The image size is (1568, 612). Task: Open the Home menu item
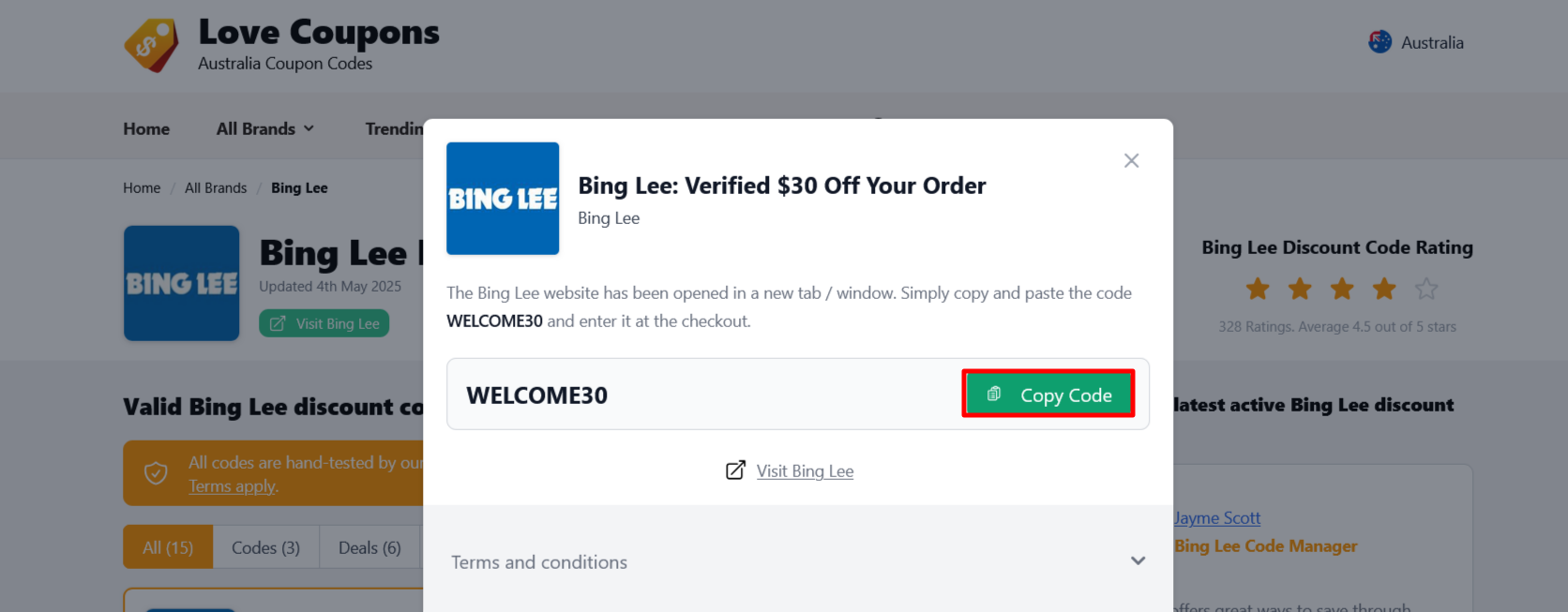click(146, 128)
